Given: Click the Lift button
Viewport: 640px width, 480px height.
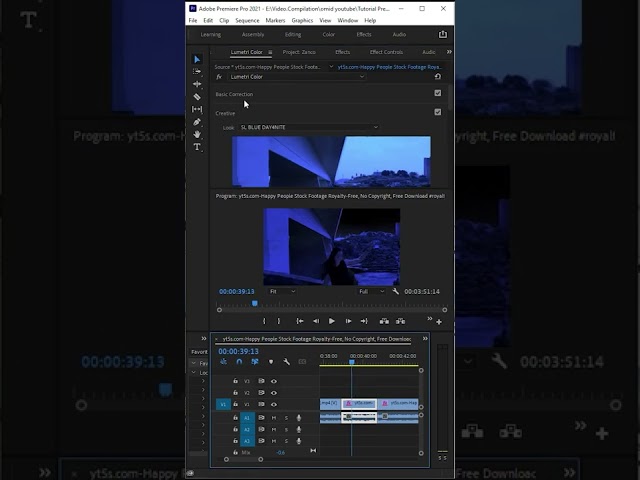Looking at the screenshot, I should [x=384, y=321].
